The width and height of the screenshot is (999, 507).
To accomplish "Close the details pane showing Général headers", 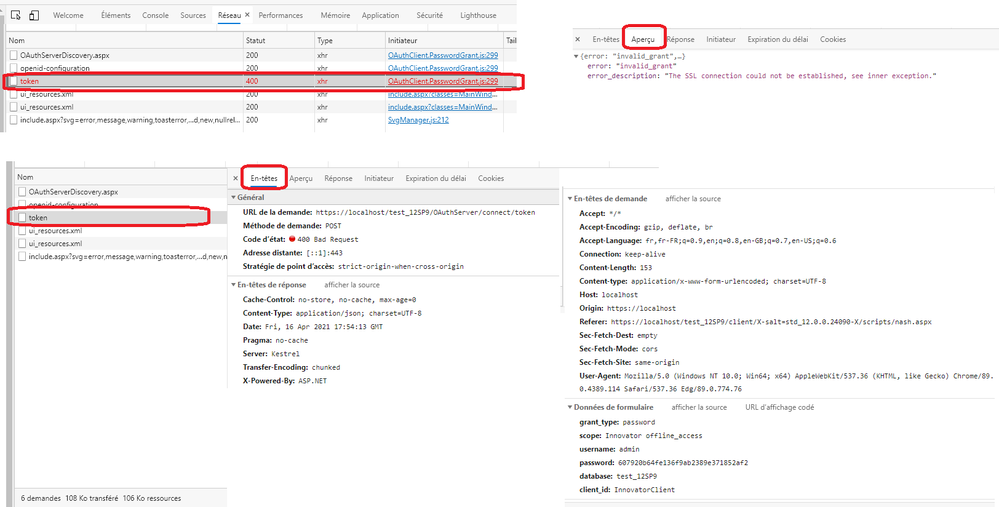I will pos(236,178).
